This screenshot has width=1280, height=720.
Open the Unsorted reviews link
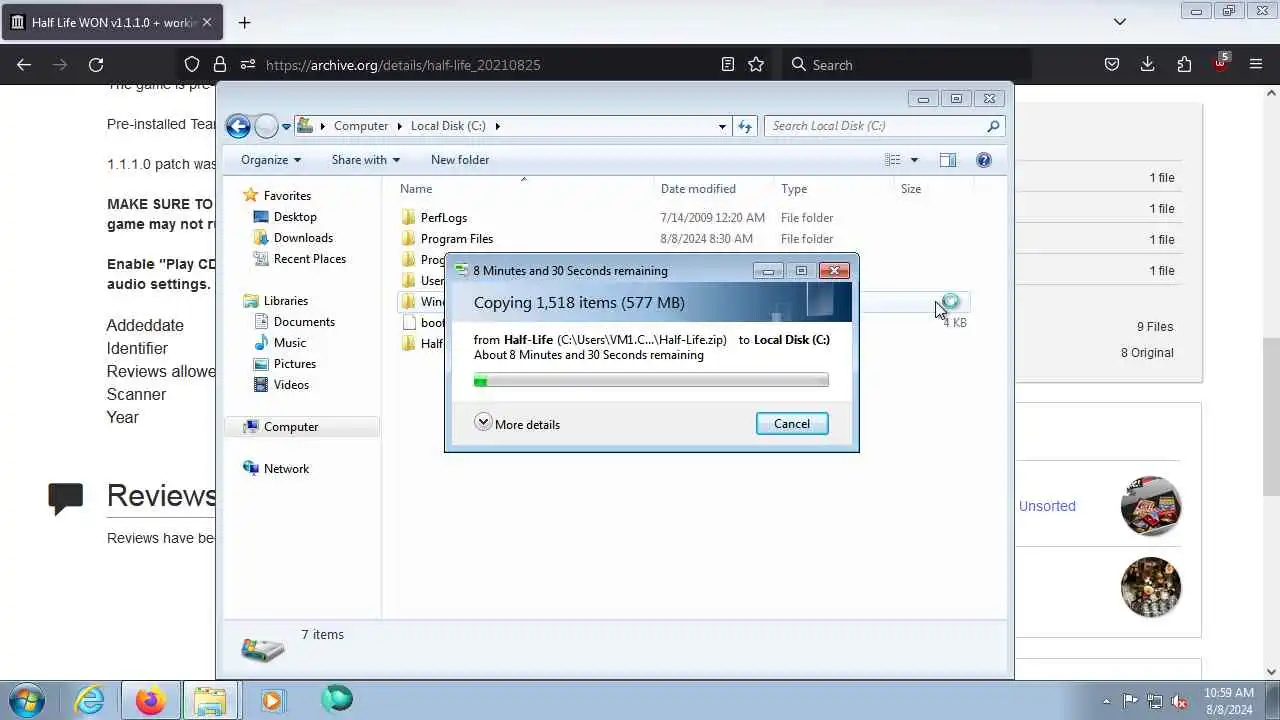coord(1047,506)
